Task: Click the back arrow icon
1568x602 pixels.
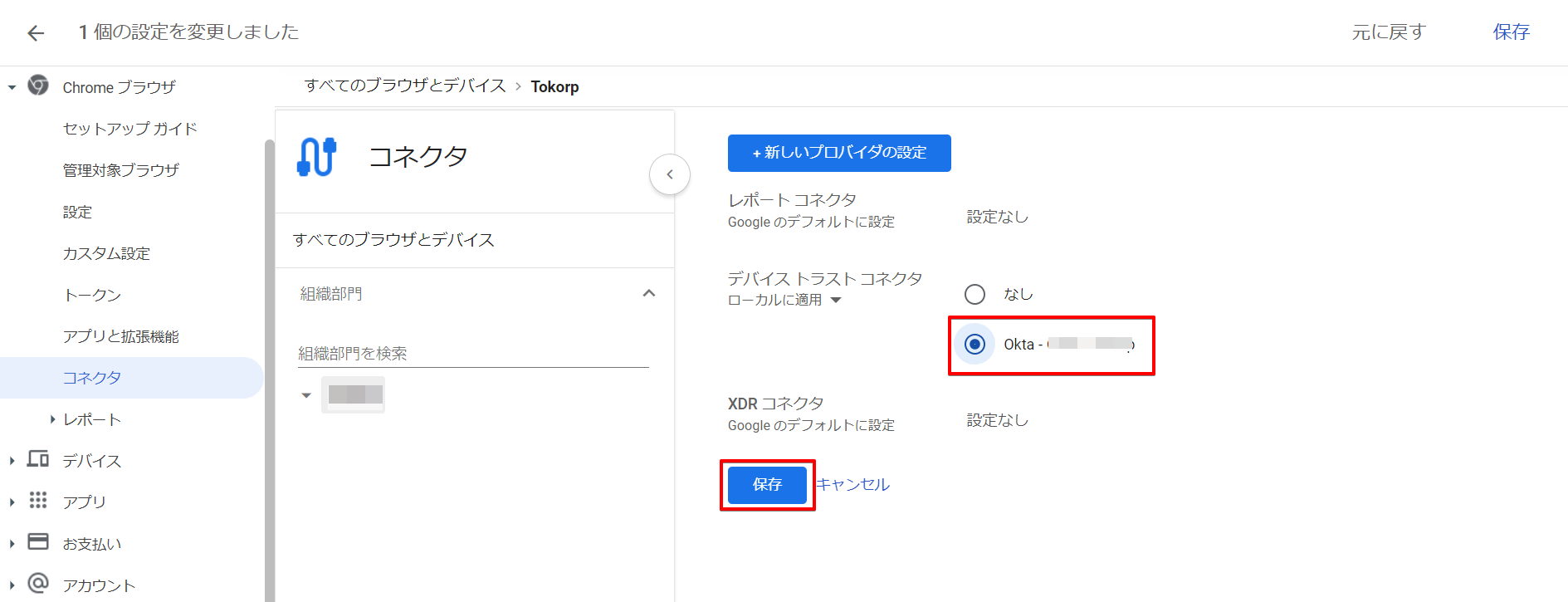Action: click(35, 32)
